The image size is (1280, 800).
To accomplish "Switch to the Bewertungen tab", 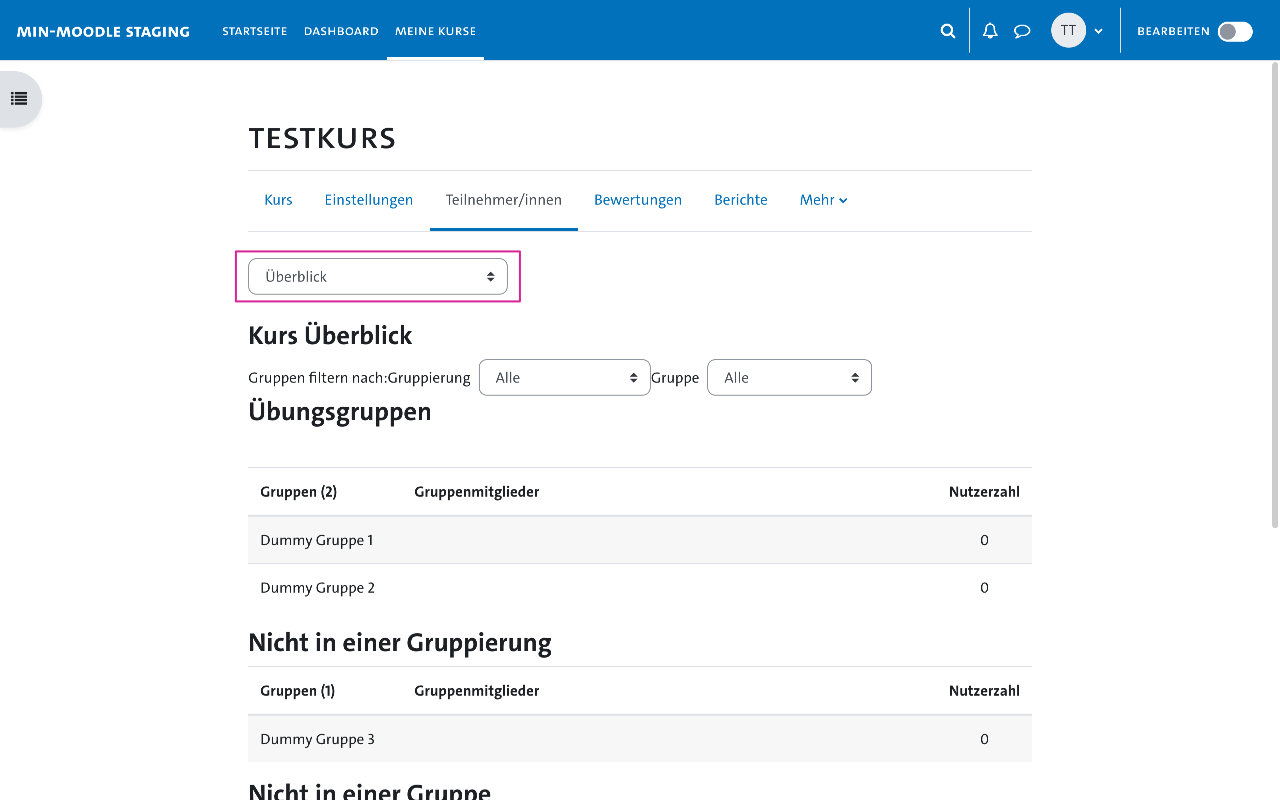I will pos(638,200).
